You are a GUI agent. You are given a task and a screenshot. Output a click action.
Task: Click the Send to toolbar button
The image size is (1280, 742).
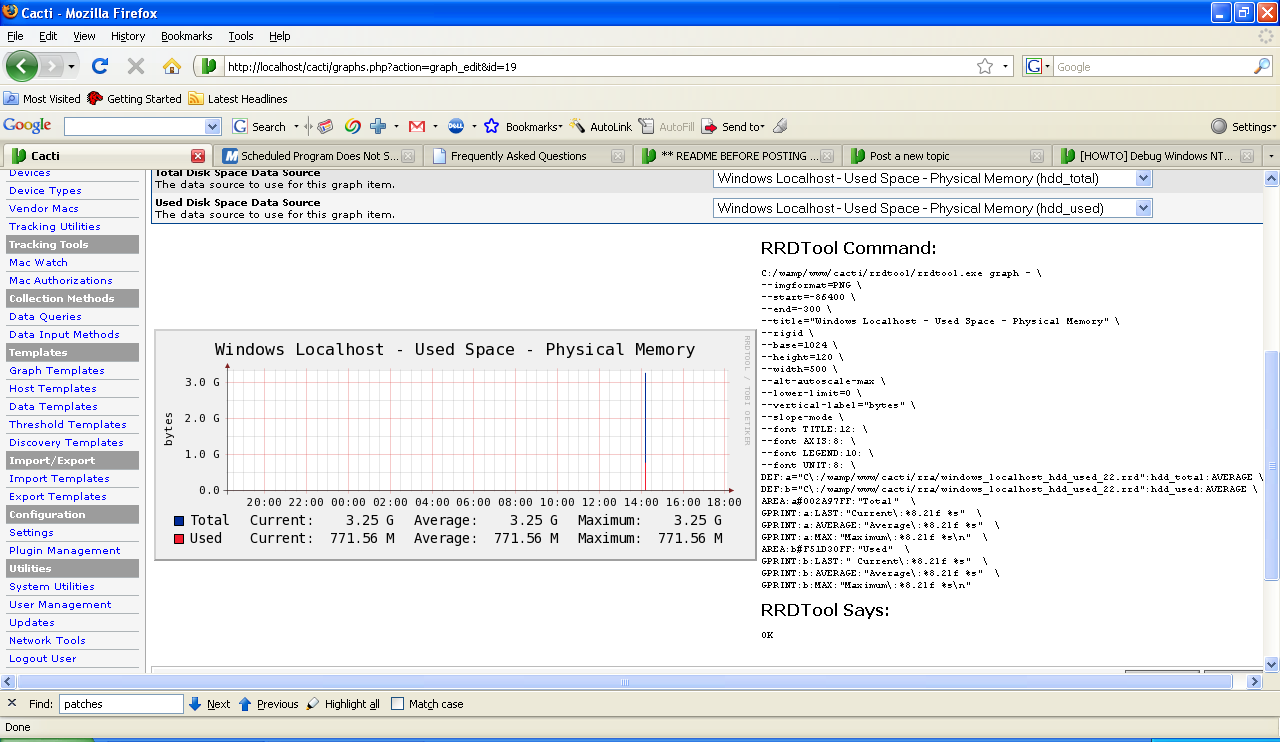pyautogui.click(x=732, y=126)
